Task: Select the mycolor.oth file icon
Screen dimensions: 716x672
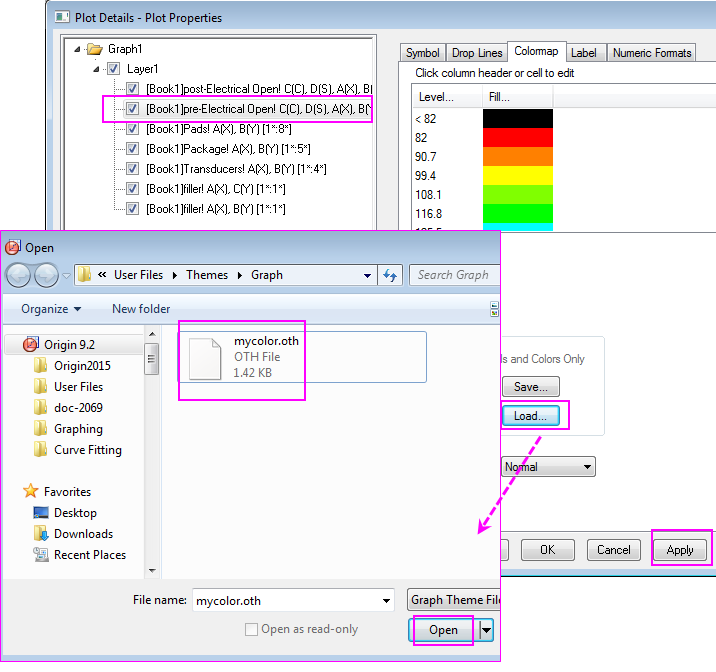Action: coord(205,358)
